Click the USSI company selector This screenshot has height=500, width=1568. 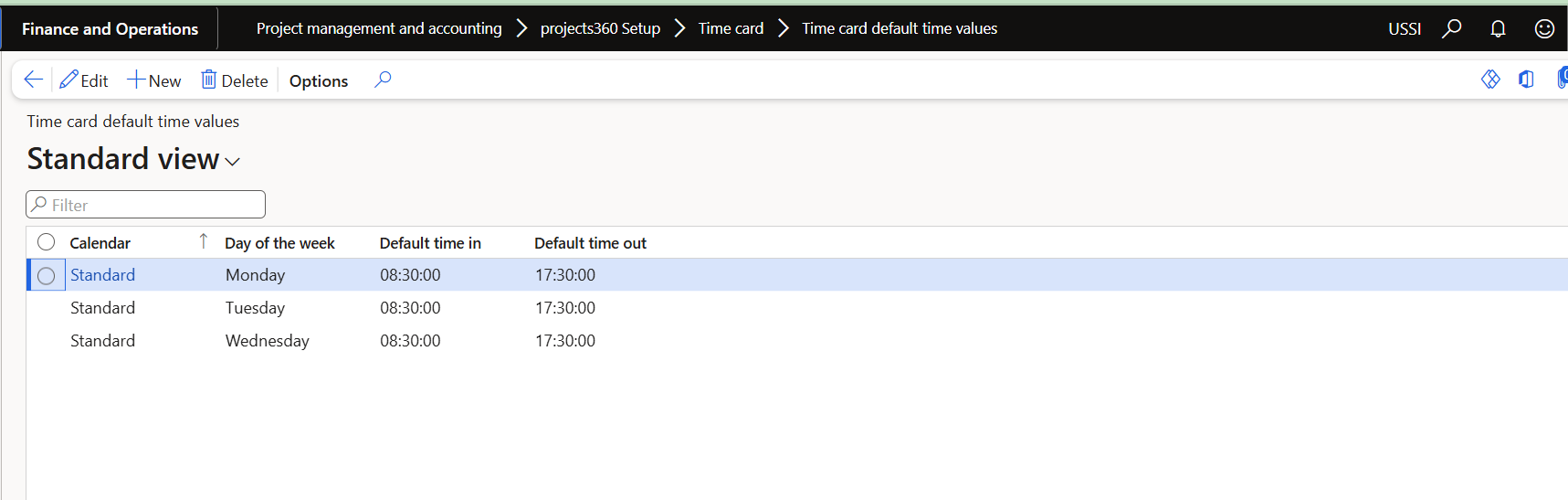pos(1404,29)
